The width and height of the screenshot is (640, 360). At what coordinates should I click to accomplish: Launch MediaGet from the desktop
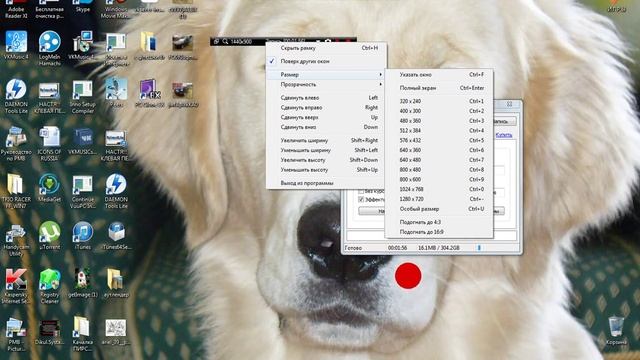click(x=49, y=188)
